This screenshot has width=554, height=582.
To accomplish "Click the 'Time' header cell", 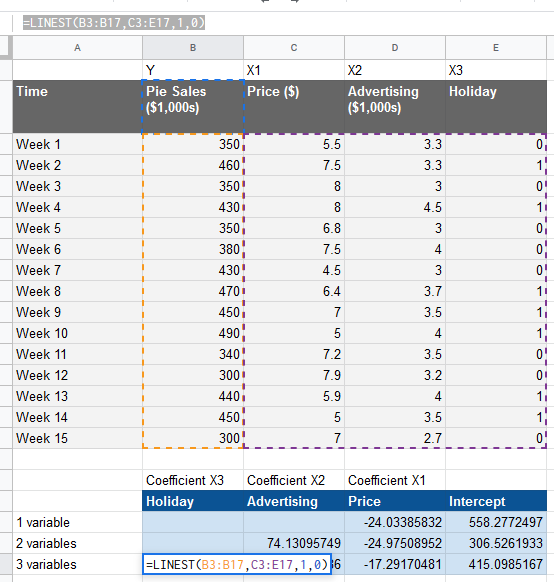I will pyautogui.click(x=77, y=107).
